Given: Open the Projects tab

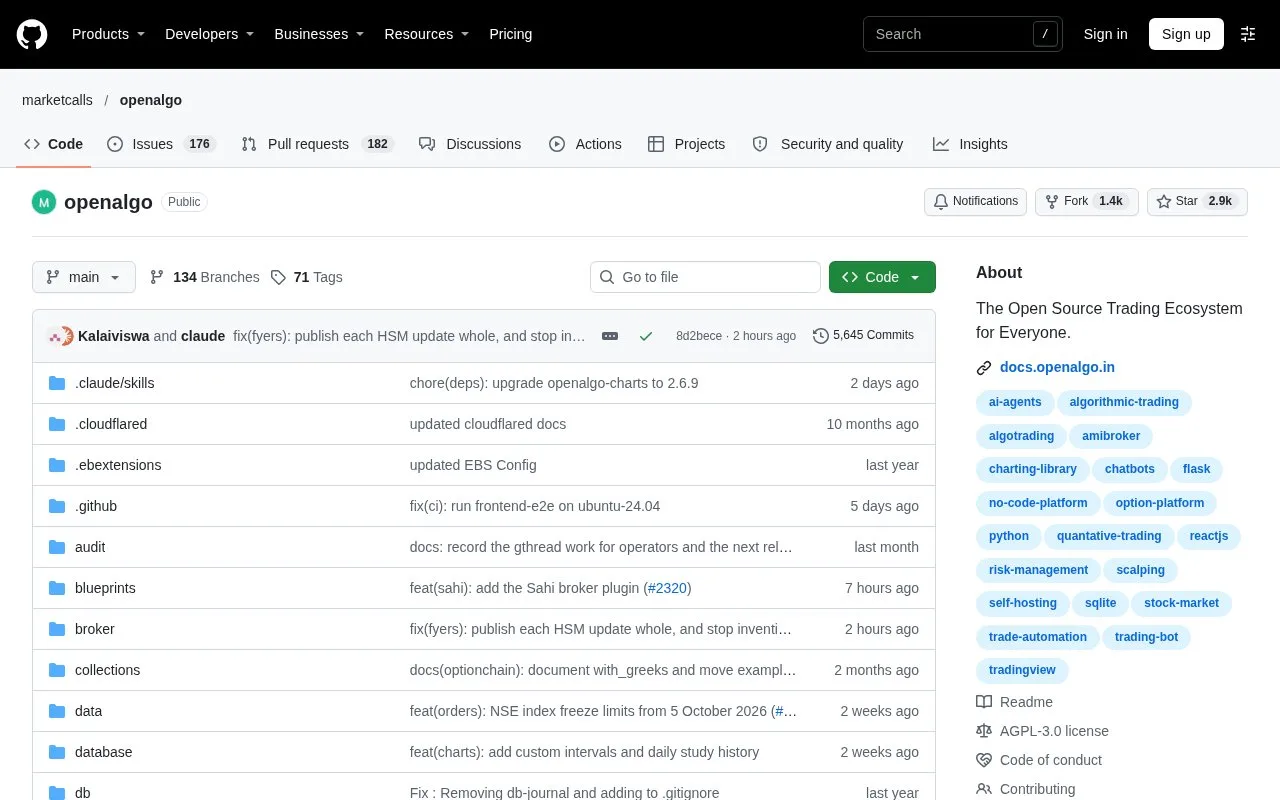Looking at the screenshot, I should click(686, 144).
